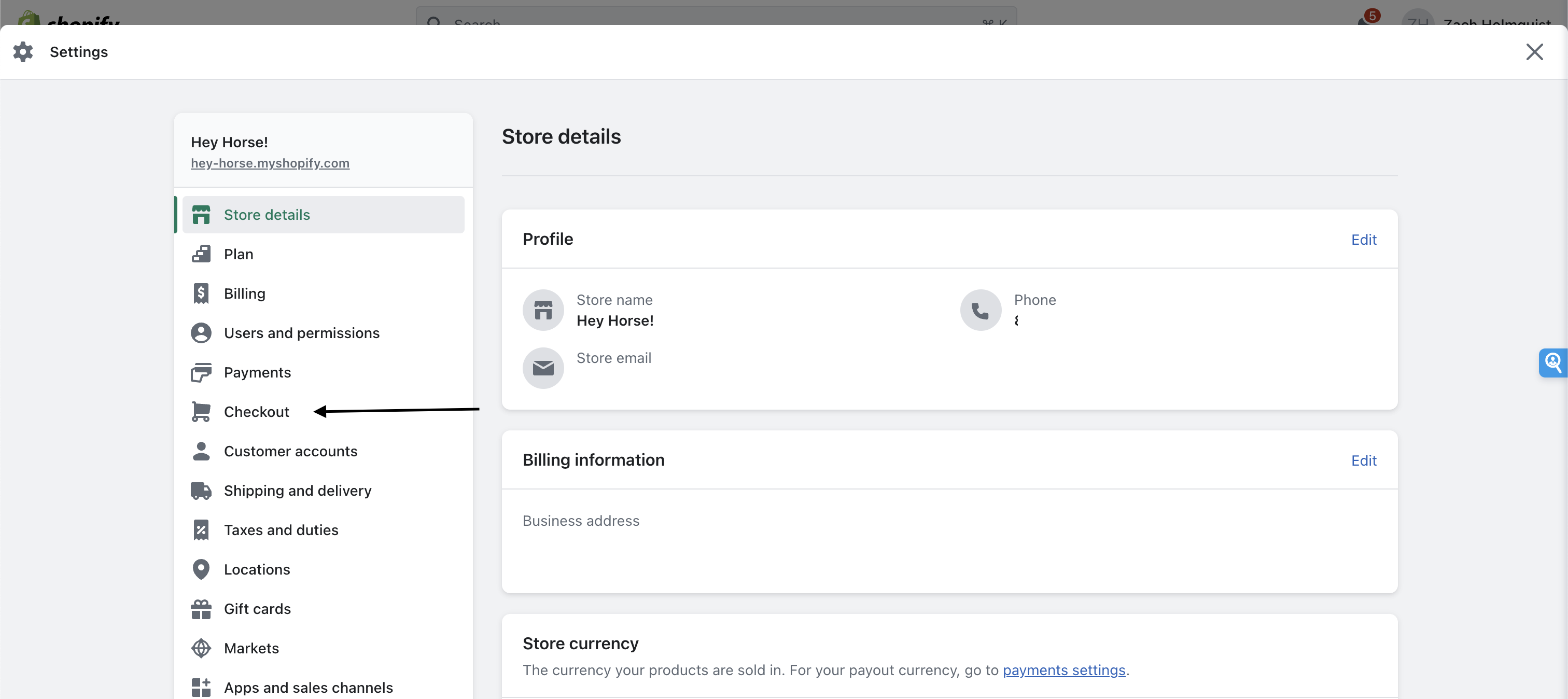Click the Billing dollar receipt icon
This screenshot has height=699, width=1568.
pos(201,293)
